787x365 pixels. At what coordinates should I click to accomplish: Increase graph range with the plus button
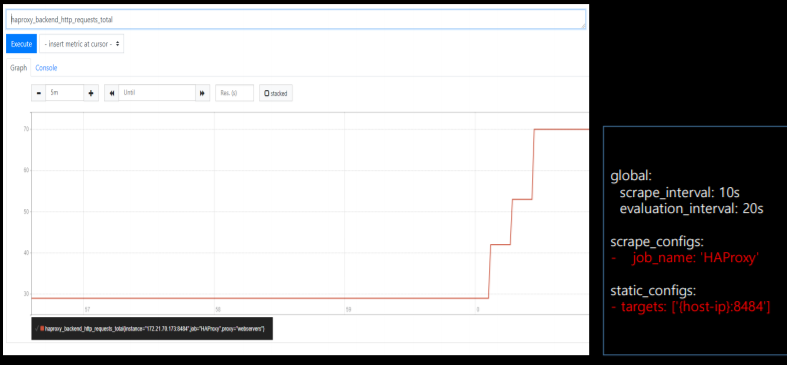91,93
